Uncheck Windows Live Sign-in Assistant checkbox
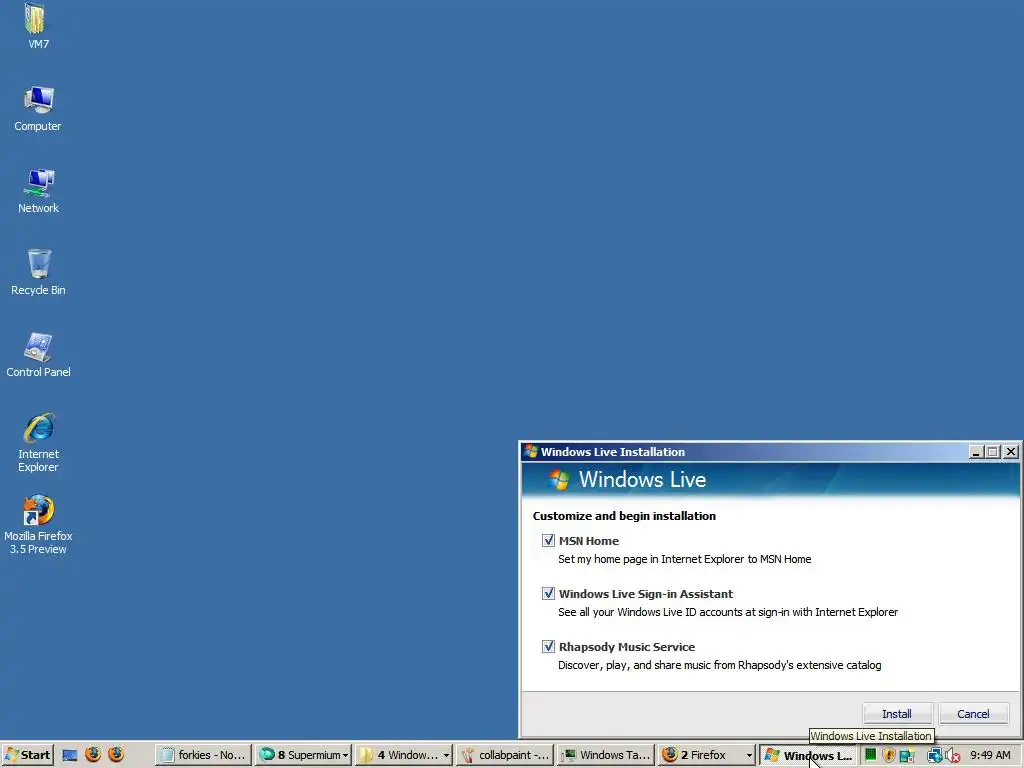 548,594
